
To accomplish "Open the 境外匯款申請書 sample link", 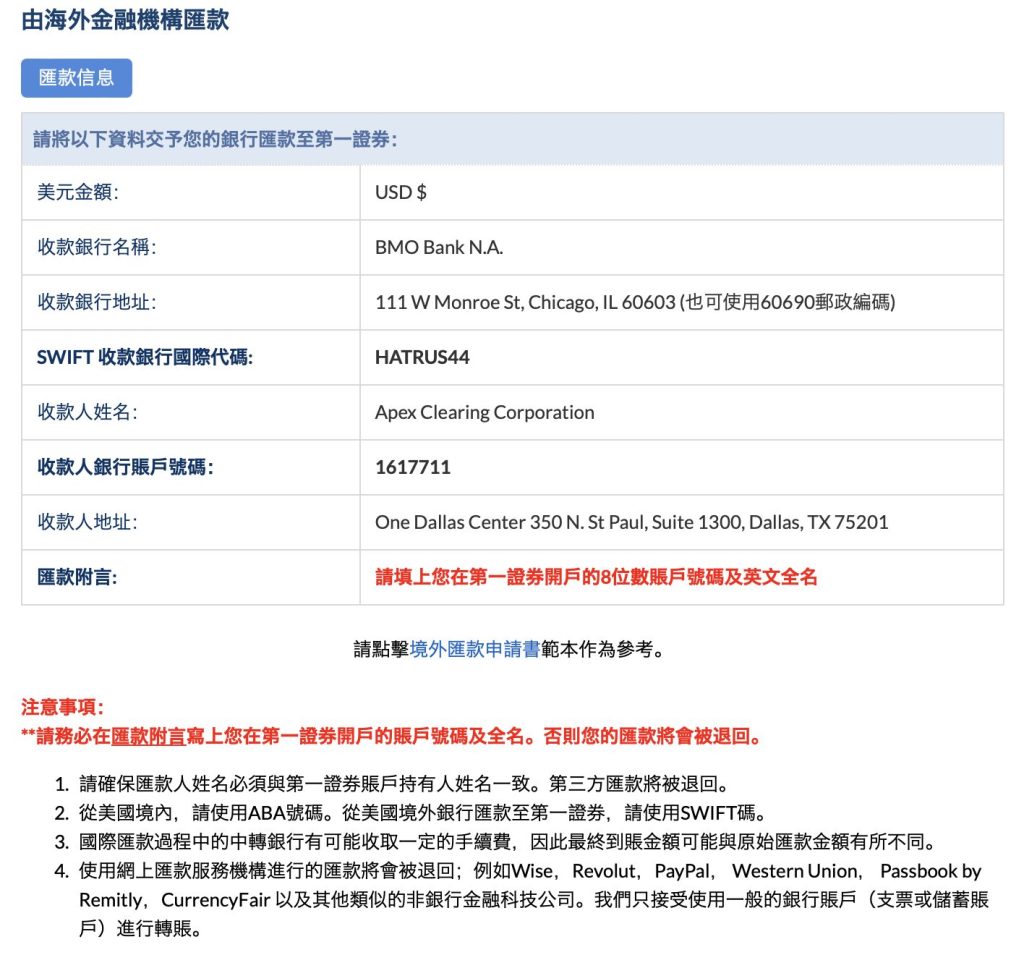I will pyautogui.click(x=474, y=650).
